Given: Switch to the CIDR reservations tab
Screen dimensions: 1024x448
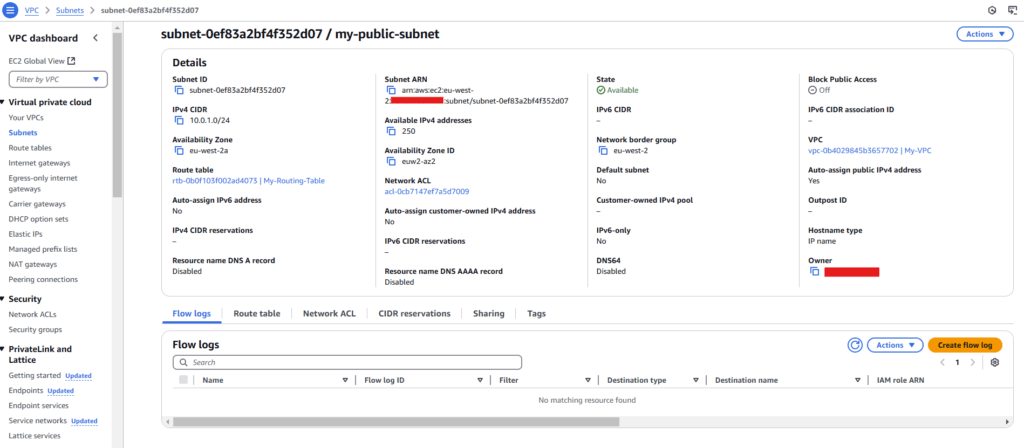Looking at the screenshot, I should 414,313.
